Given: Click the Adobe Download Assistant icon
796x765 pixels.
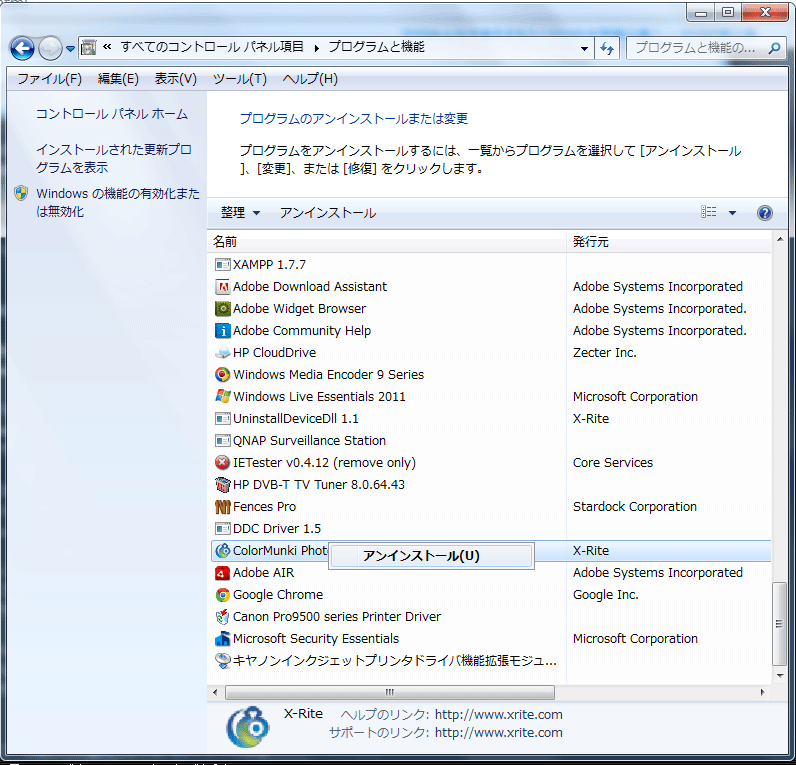Looking at the screenshot, I should [x=222, y=287].
